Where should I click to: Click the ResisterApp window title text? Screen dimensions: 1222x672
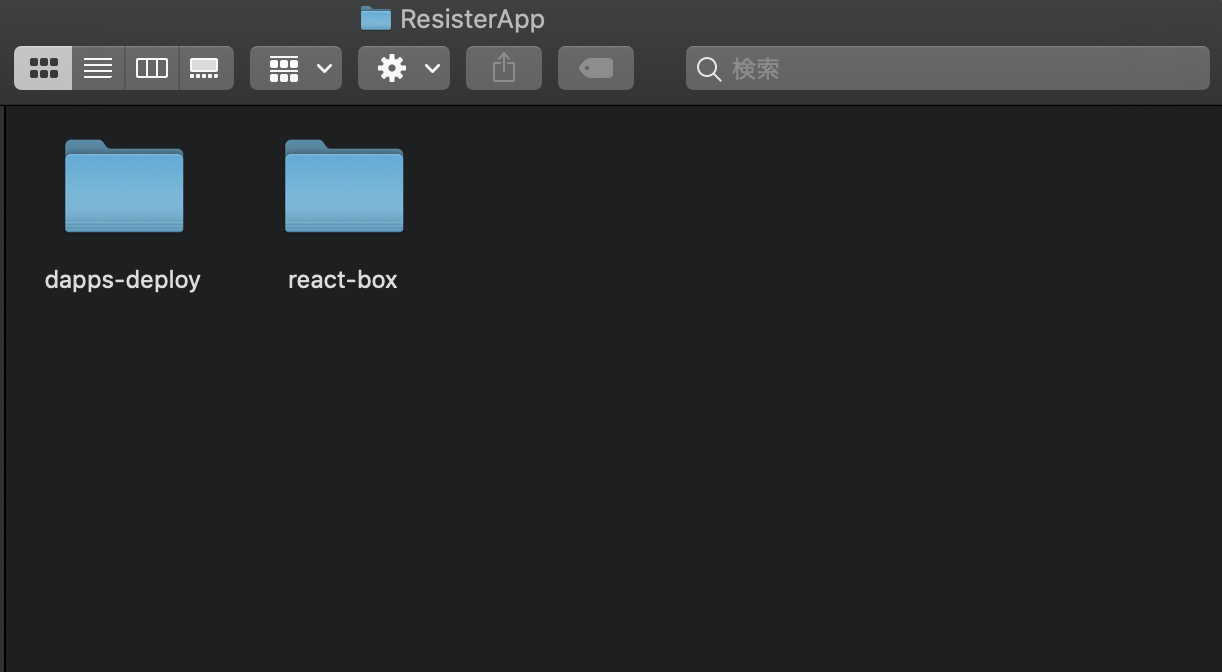(x=472, y=18)
